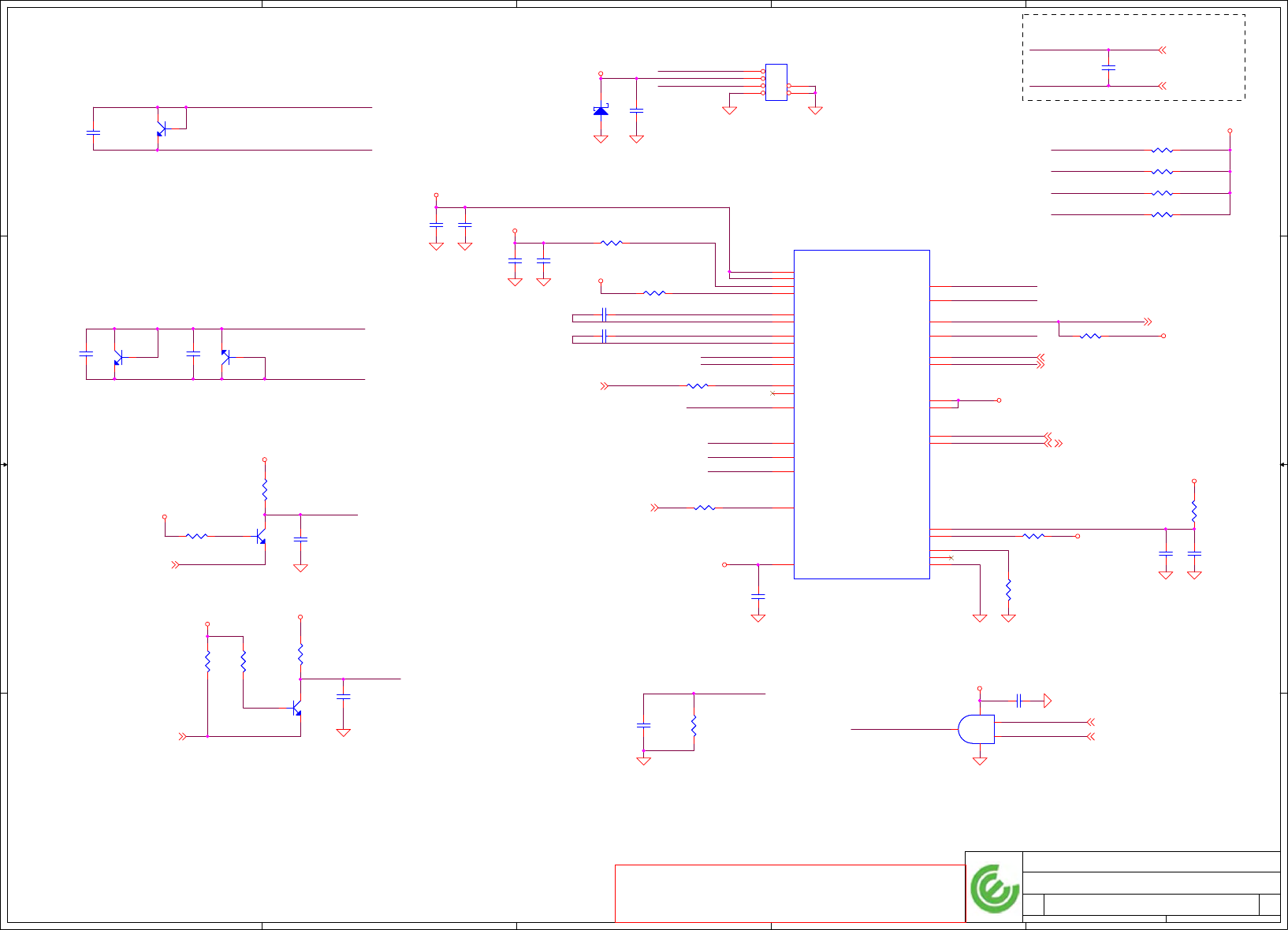
Task: Select second resistor in four-resistor pull-up group
Action: (x=1162, y=171)
